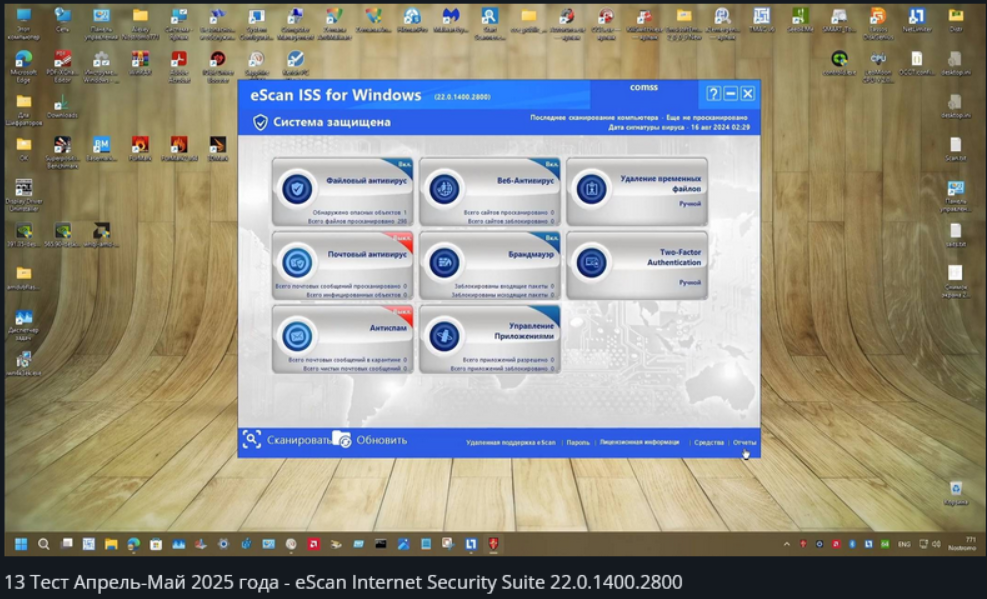Click the Антиспам title text
The image size is (987, 599).
click(388, 328)
